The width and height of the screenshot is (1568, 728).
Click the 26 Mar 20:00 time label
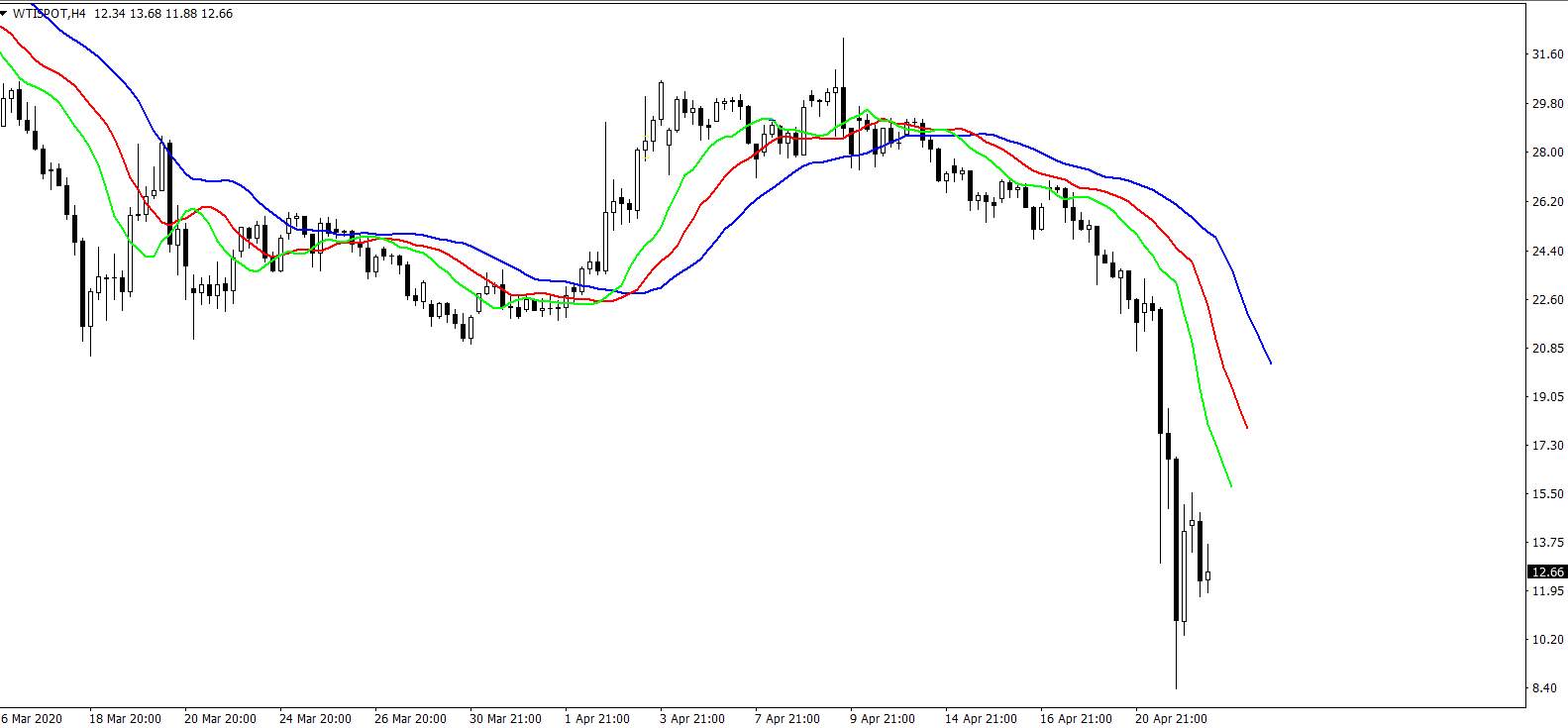(410, 718)
